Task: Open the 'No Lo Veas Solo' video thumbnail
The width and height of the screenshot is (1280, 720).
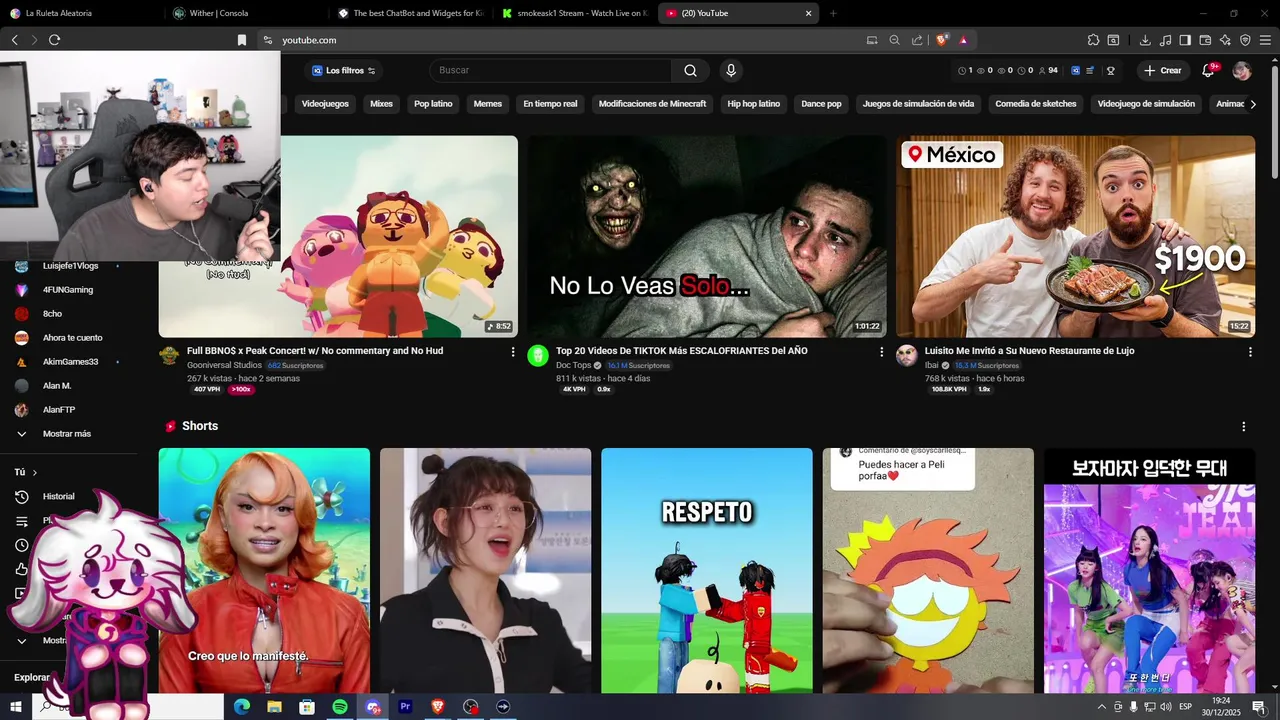Action: 707,236
